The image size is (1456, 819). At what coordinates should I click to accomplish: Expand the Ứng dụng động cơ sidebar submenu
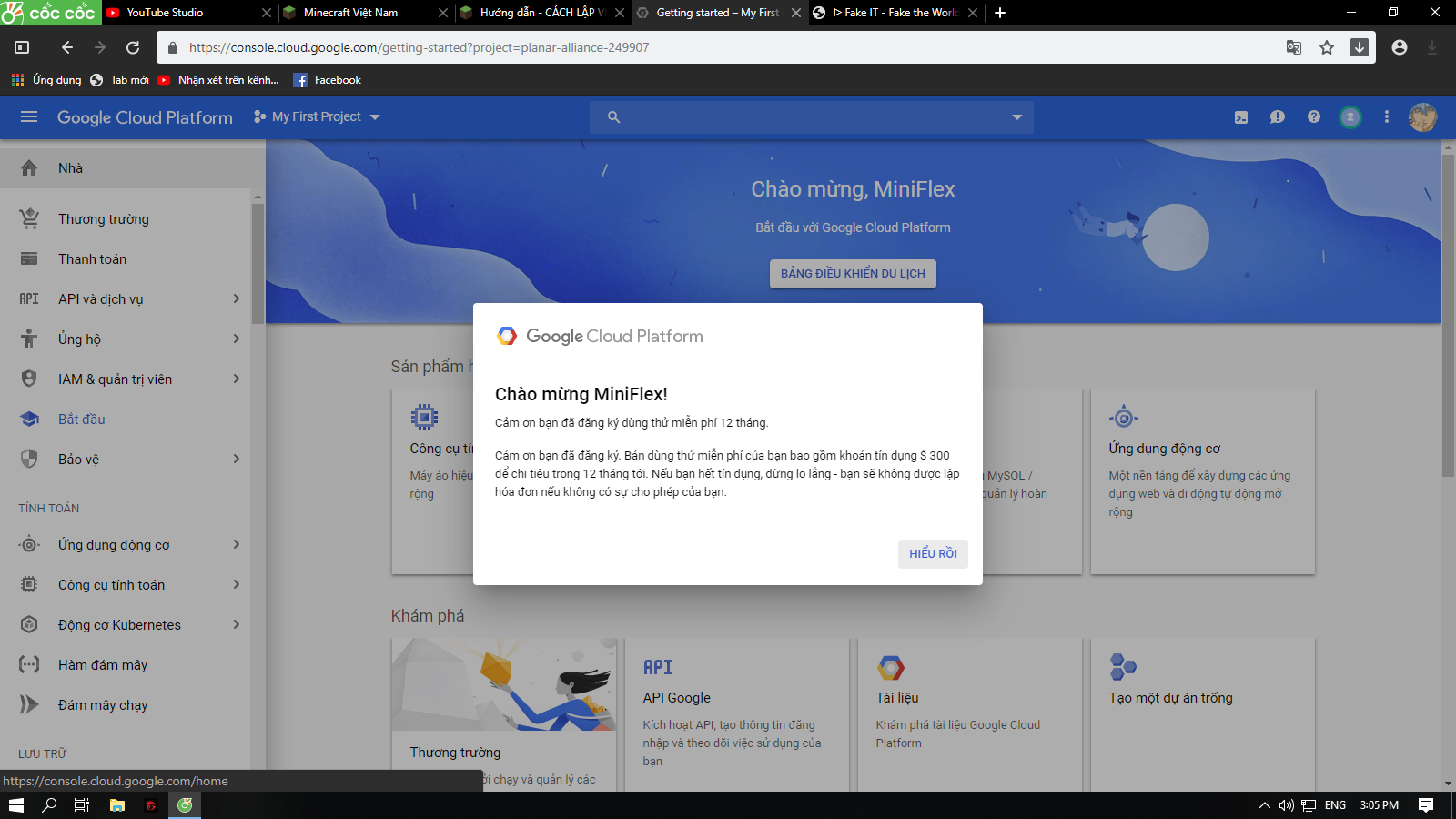(236, 544)
